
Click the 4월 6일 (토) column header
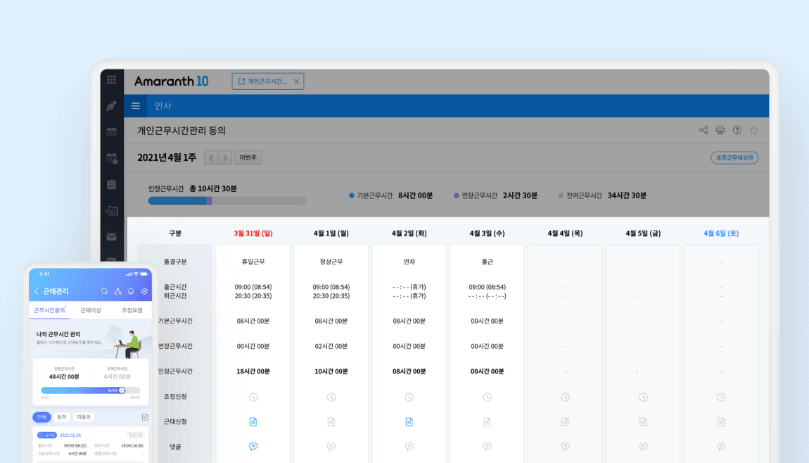click(721, 233)
